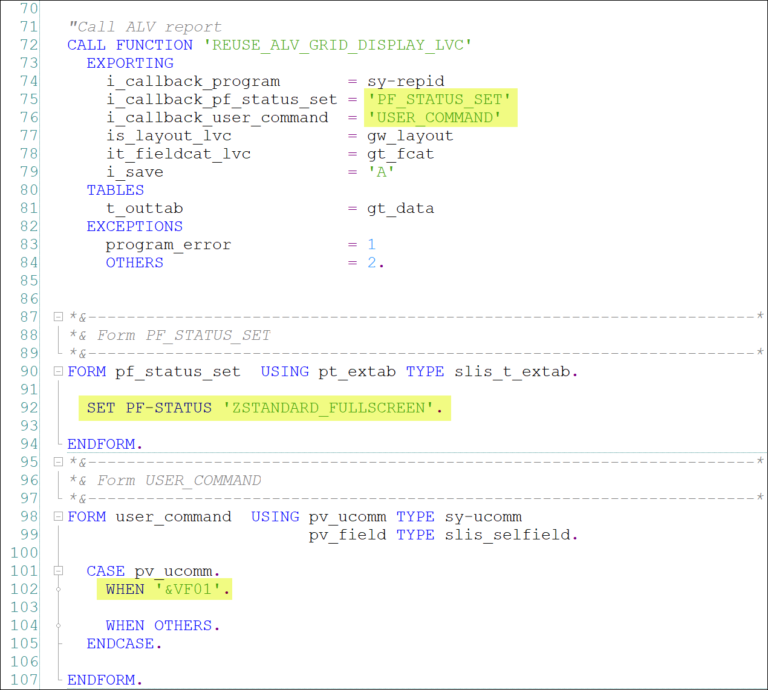
Task: Collapse the FORM pf_status_set fold marker
Action: tap(59, 372)
